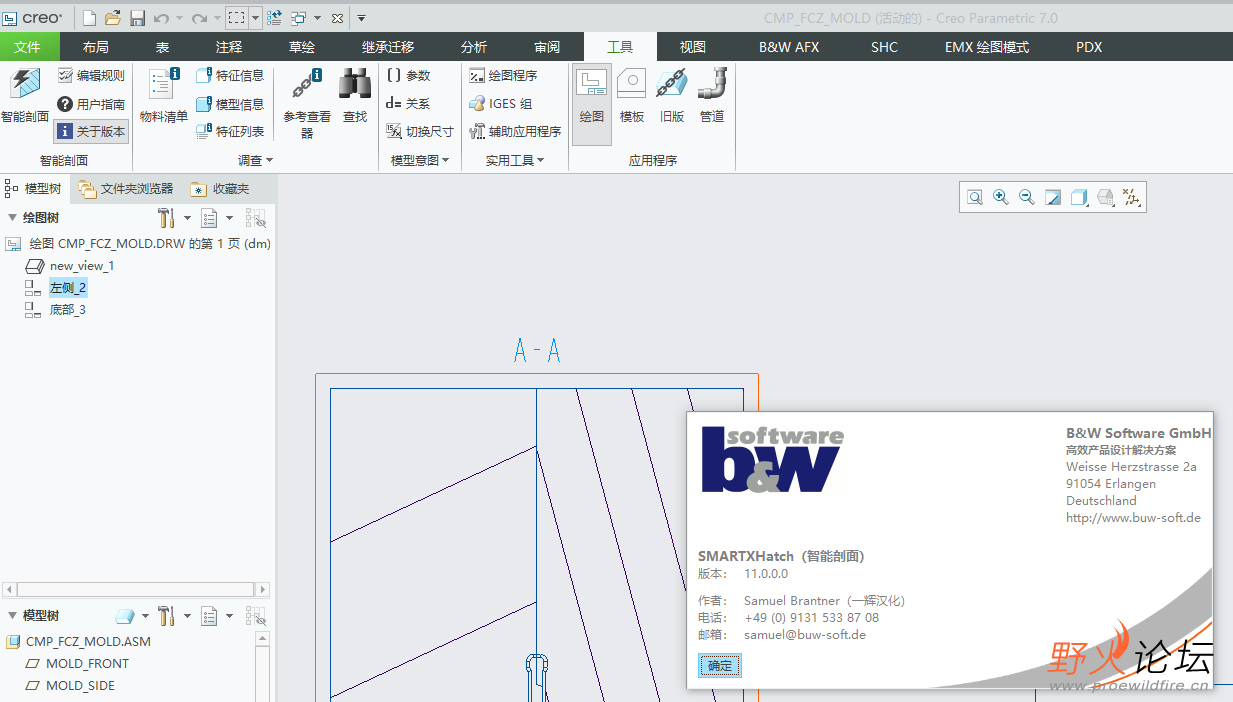This screenshot has height=702, width=1233.
Task: Expand the Investigate (调查) group dropdown
Action: [x=255, y=160]
